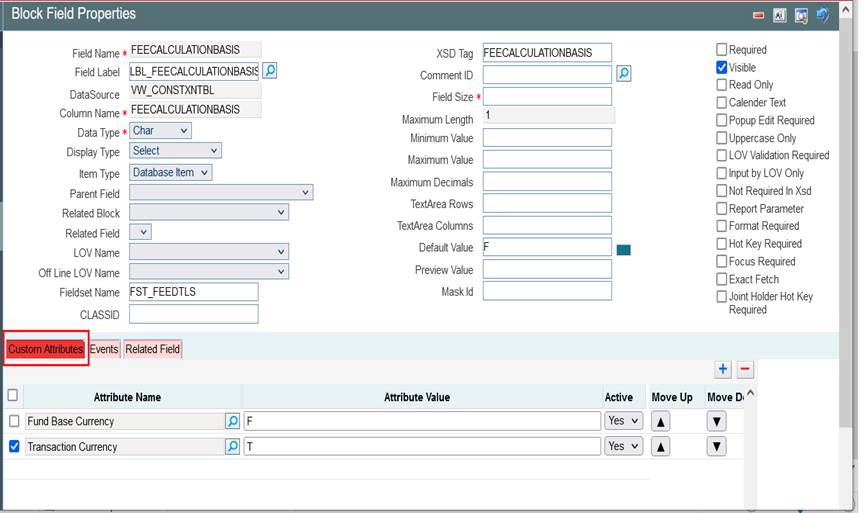Tick Joint Holder Hot Key Required checkbox
This screenshot has height=513, width=864.
[721, 296]
